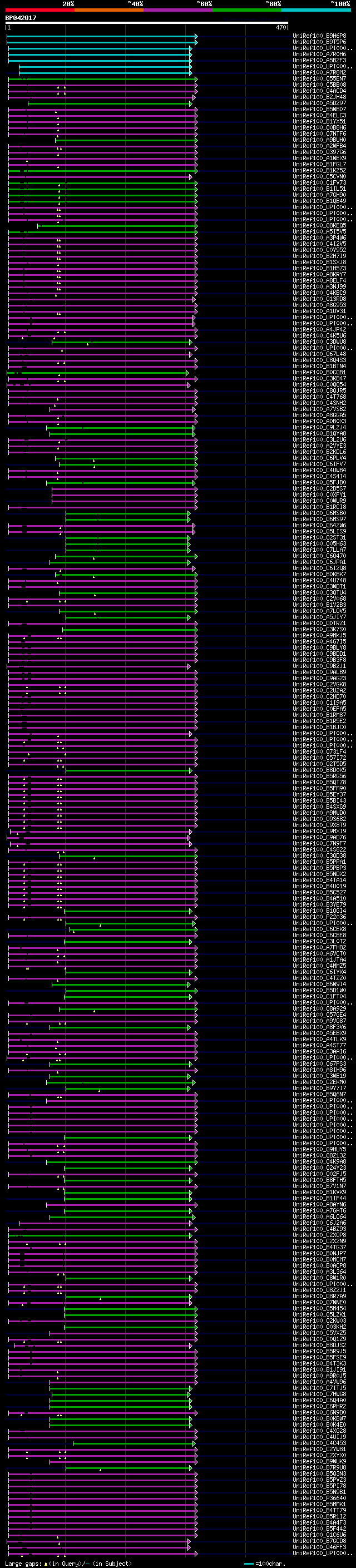This screenshot has height=1568, width=356.
Task: Select hit UniRef100_A5D297
Action: click(319, 103)
